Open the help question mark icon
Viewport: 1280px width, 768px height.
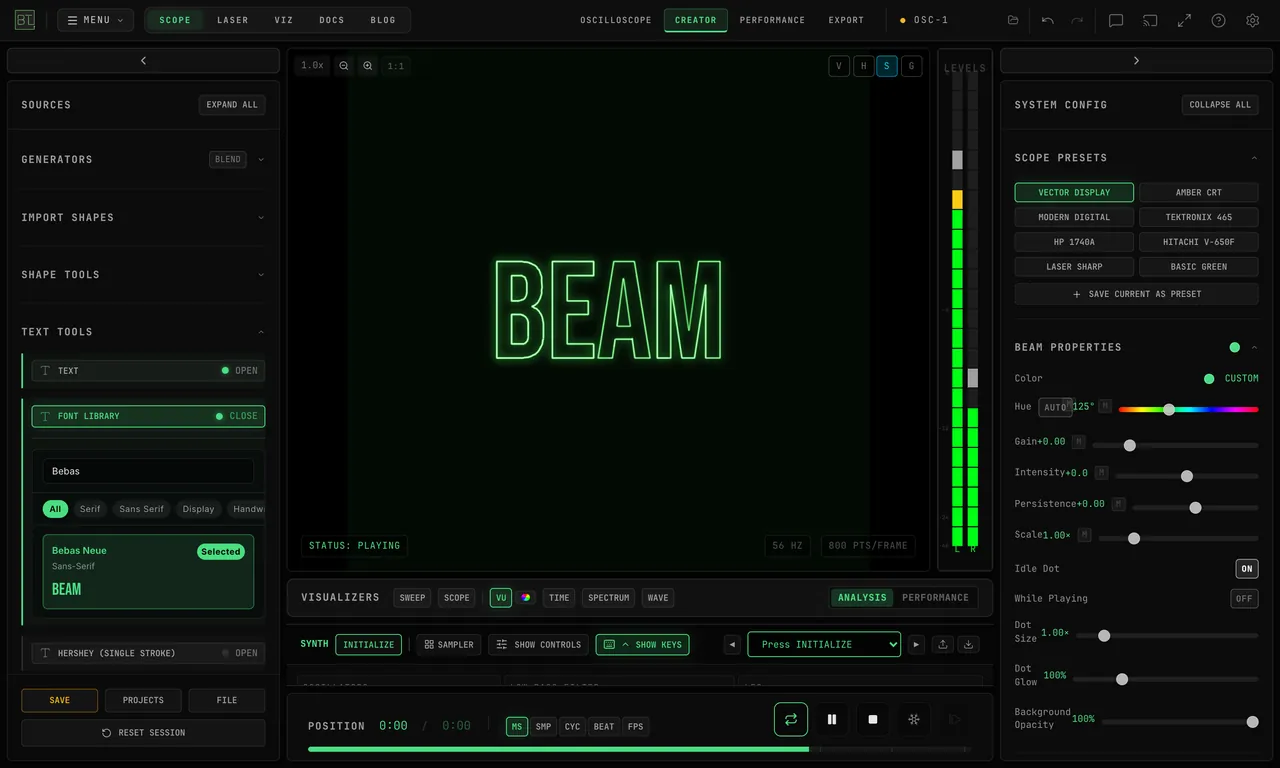tap(1218, 20)
